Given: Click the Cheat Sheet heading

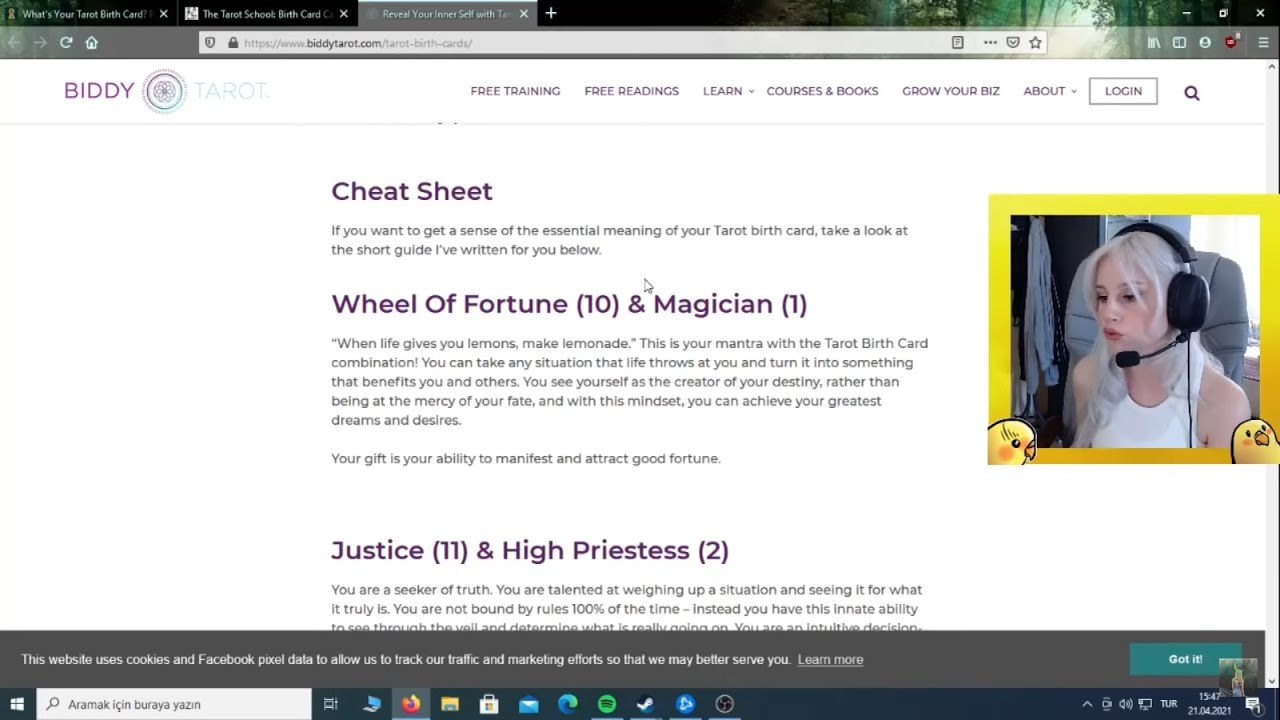Looking at the screenshot, I should 412,191.
